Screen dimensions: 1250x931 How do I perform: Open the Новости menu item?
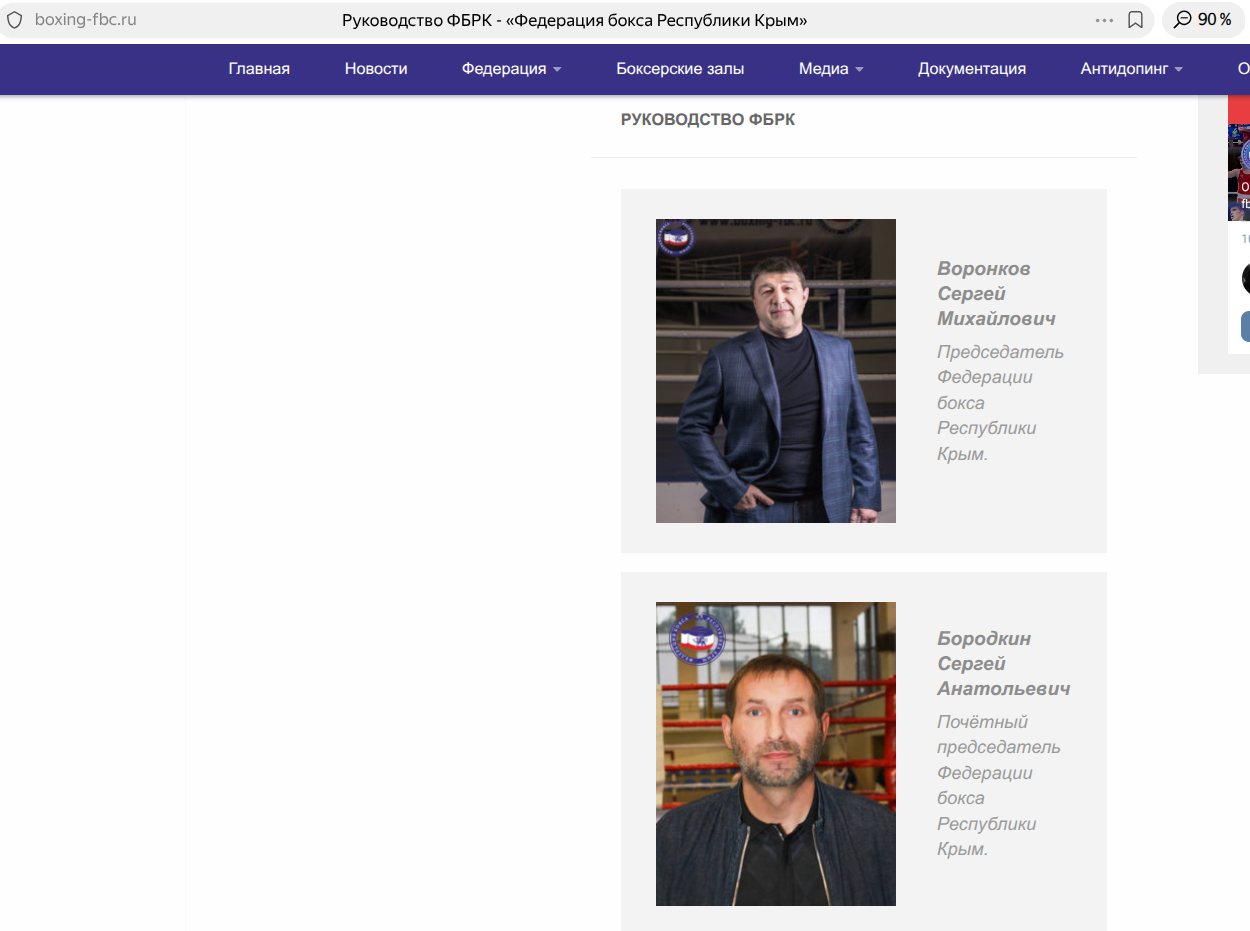point(376,69)
